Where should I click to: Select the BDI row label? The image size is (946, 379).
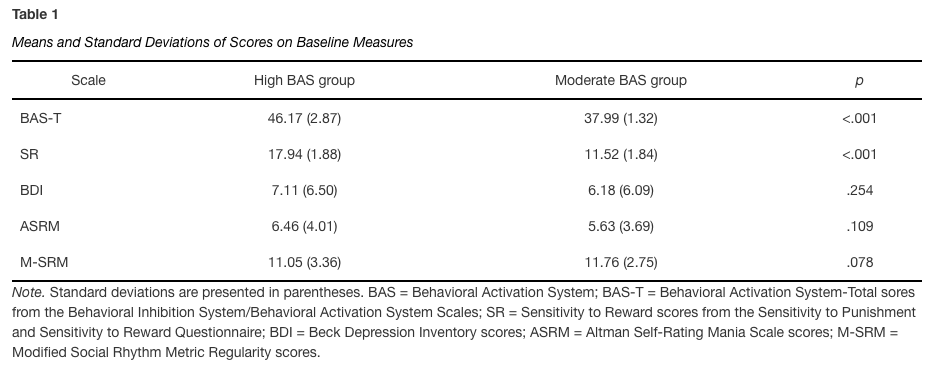31,191
